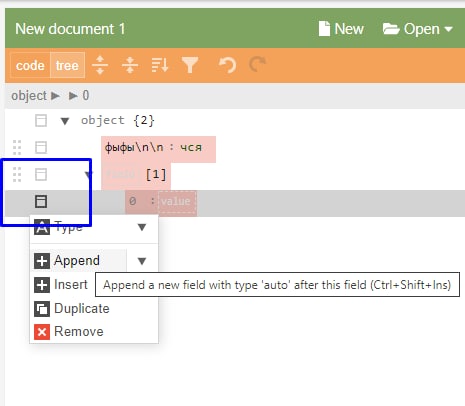
Task: Open the Open dropdown menu
Action: click(418, 29)
